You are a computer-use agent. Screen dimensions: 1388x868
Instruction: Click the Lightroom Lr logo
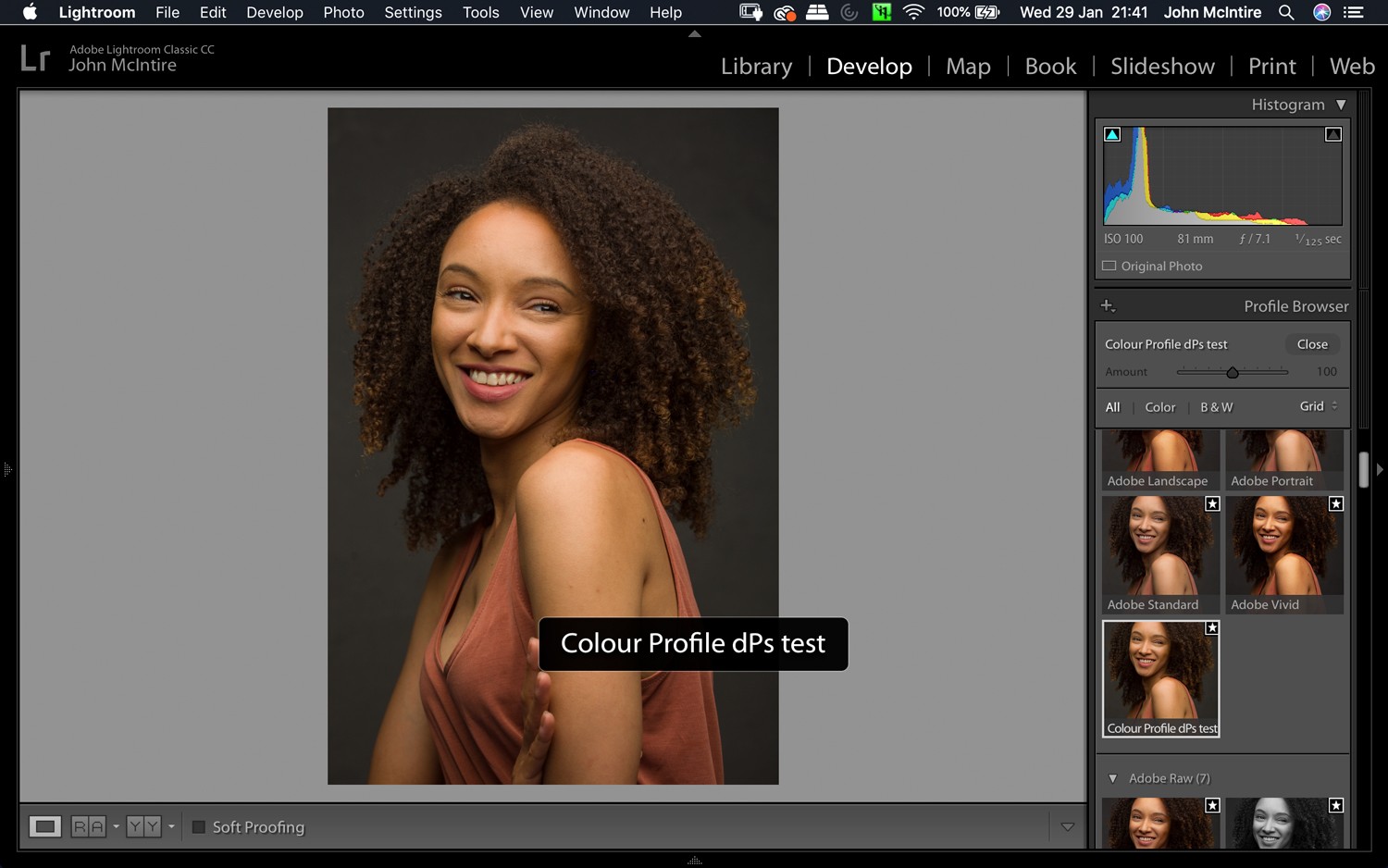pos(35,56)
